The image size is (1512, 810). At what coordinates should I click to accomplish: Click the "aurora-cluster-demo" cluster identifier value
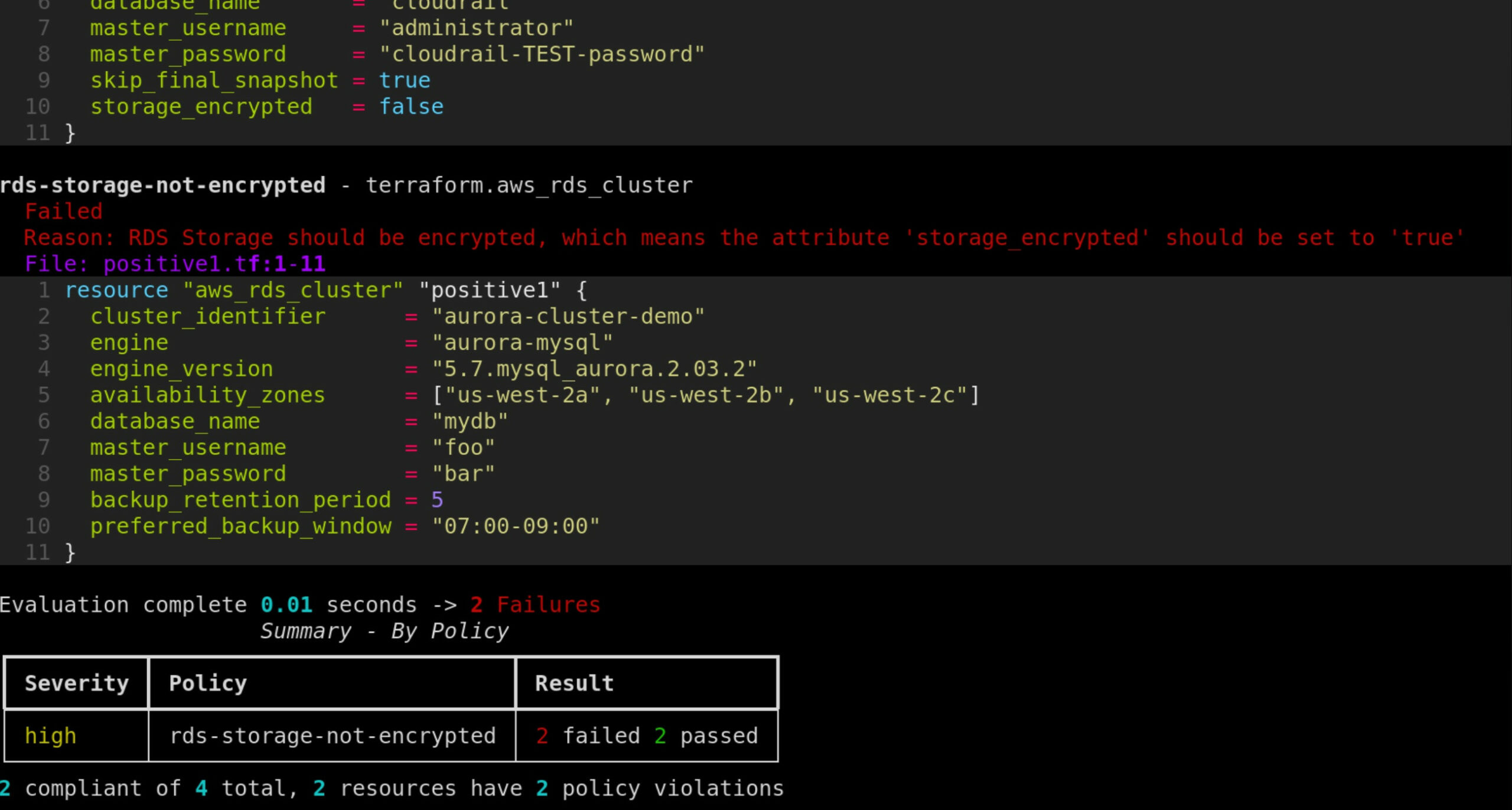point(568,317)
